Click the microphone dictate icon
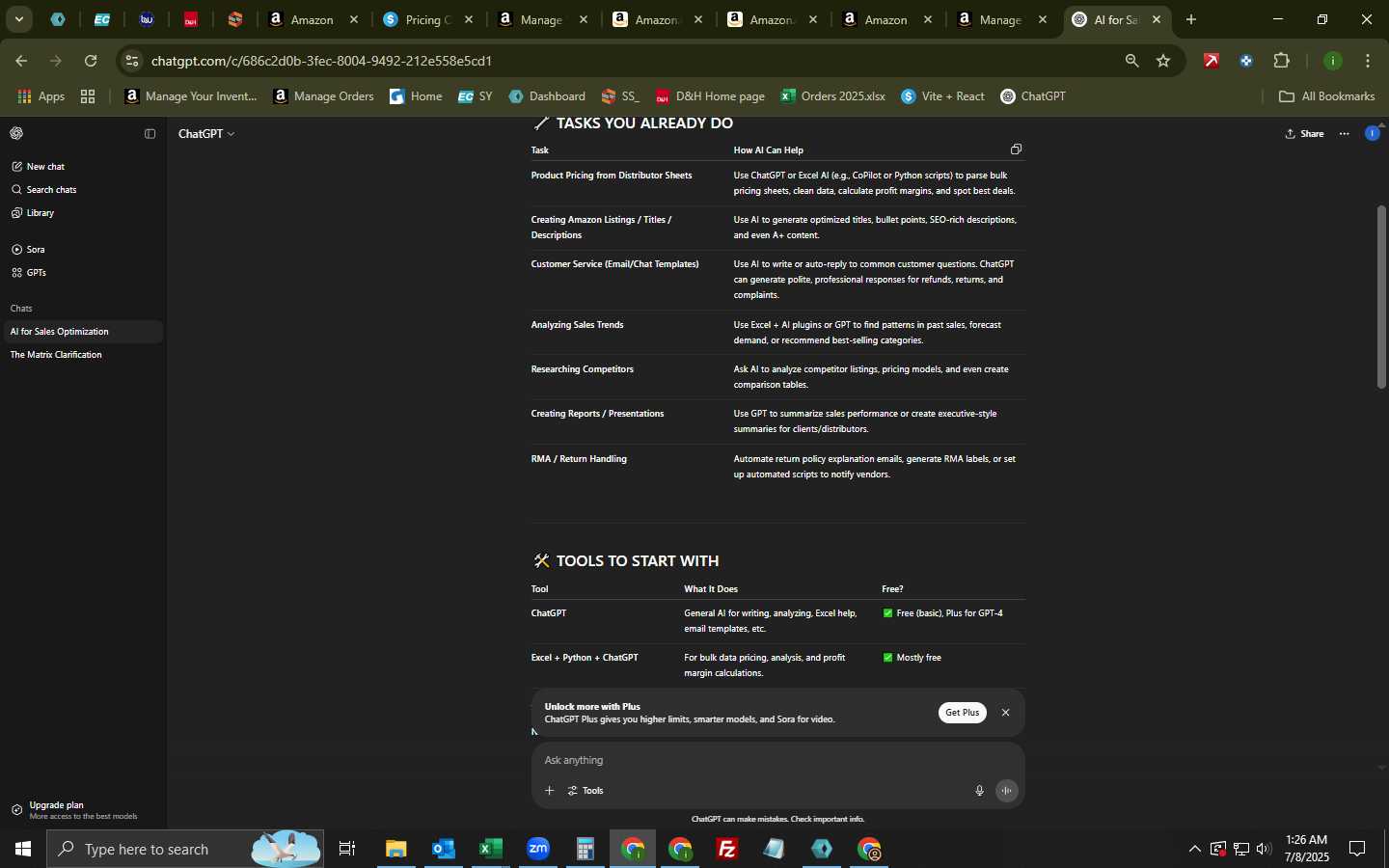This screenshot has width=1389, height=868. (979, 791)
